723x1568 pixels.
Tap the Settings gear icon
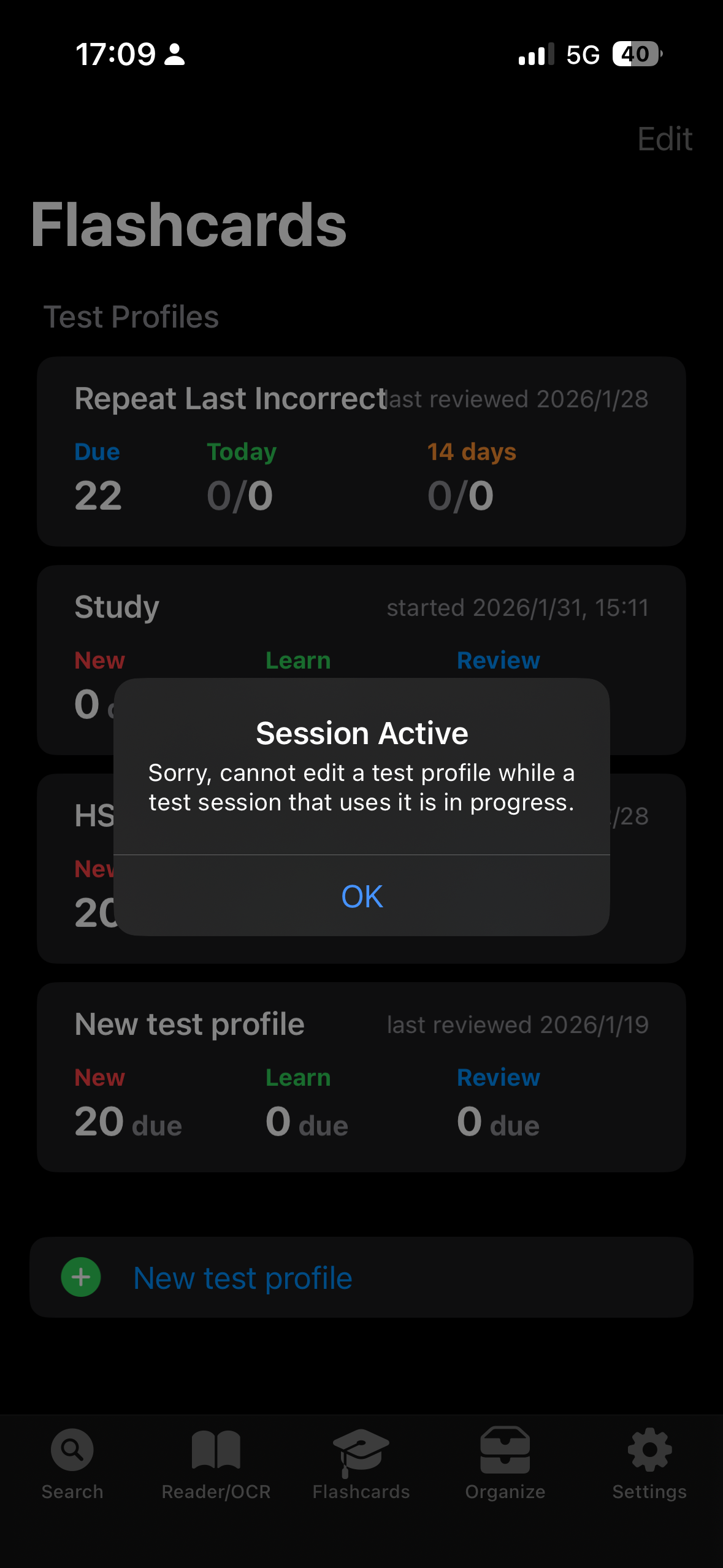tap(649, 1450)
